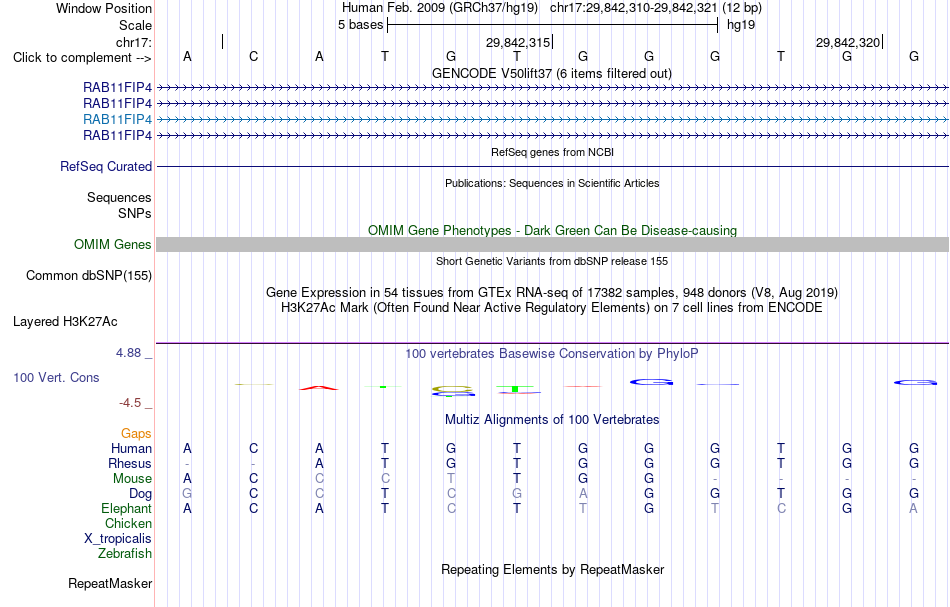Click the RefSeq Curated horizontal gene line
The width and height of the screenshot is (950, 607).
553,167
